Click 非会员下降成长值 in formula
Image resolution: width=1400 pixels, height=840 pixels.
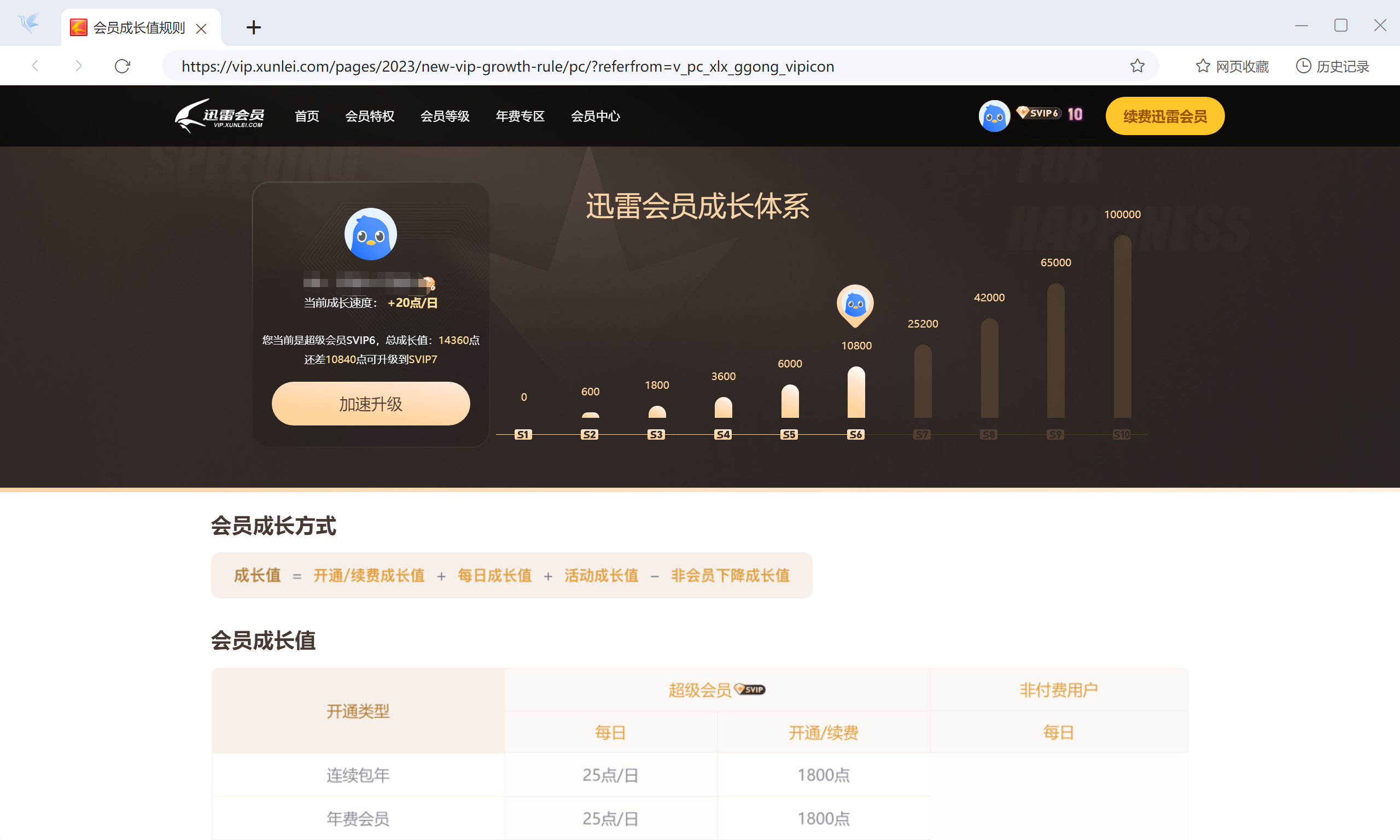coord(730,575)
